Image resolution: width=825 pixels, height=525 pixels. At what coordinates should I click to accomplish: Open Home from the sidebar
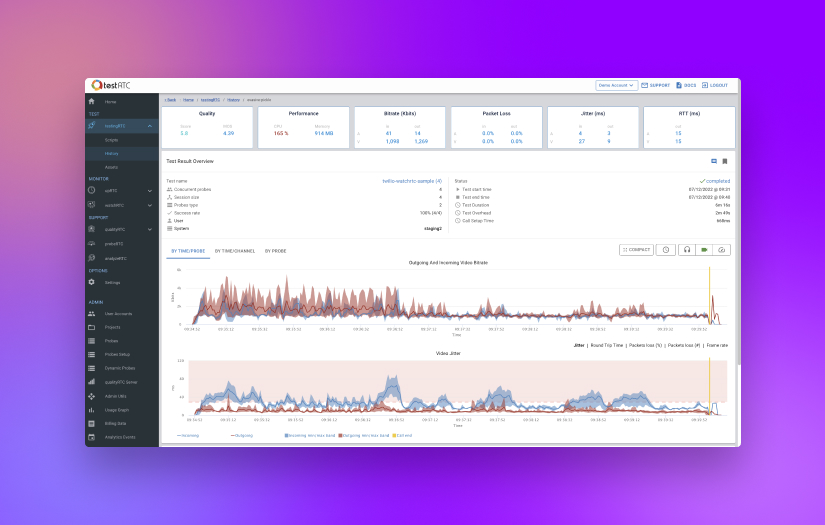pos(110,102)
